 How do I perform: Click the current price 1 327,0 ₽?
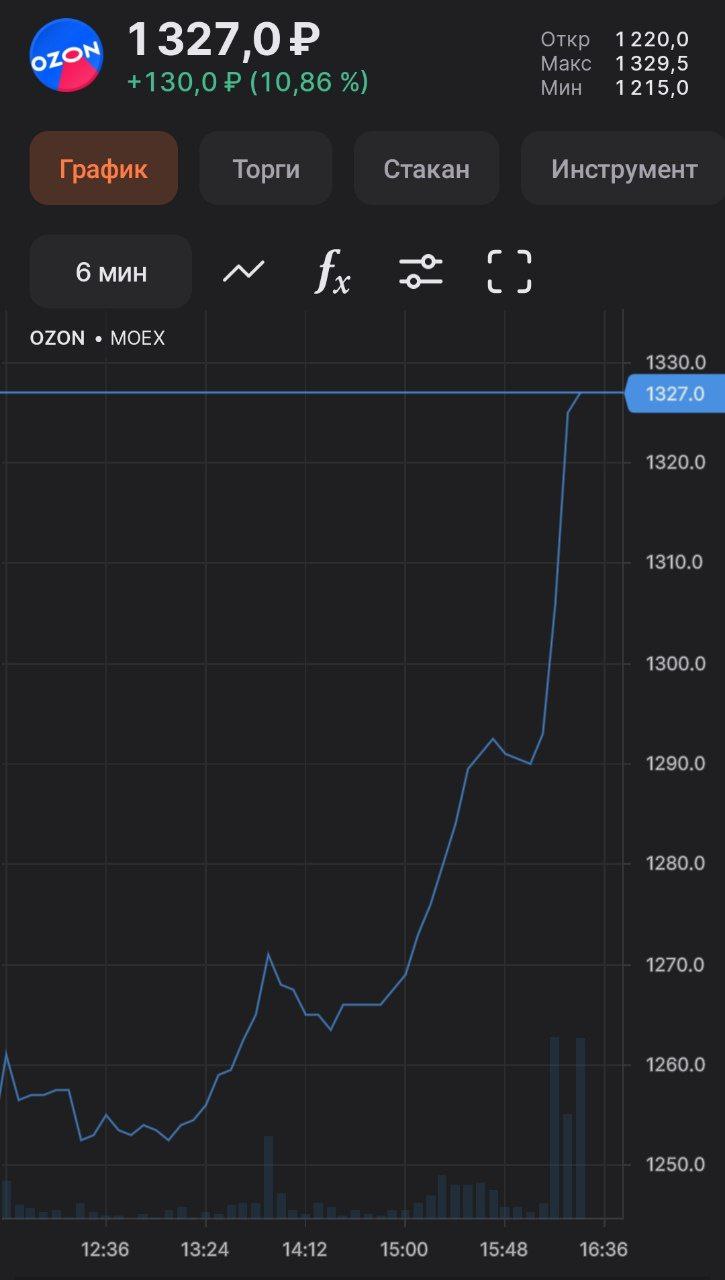224,41
